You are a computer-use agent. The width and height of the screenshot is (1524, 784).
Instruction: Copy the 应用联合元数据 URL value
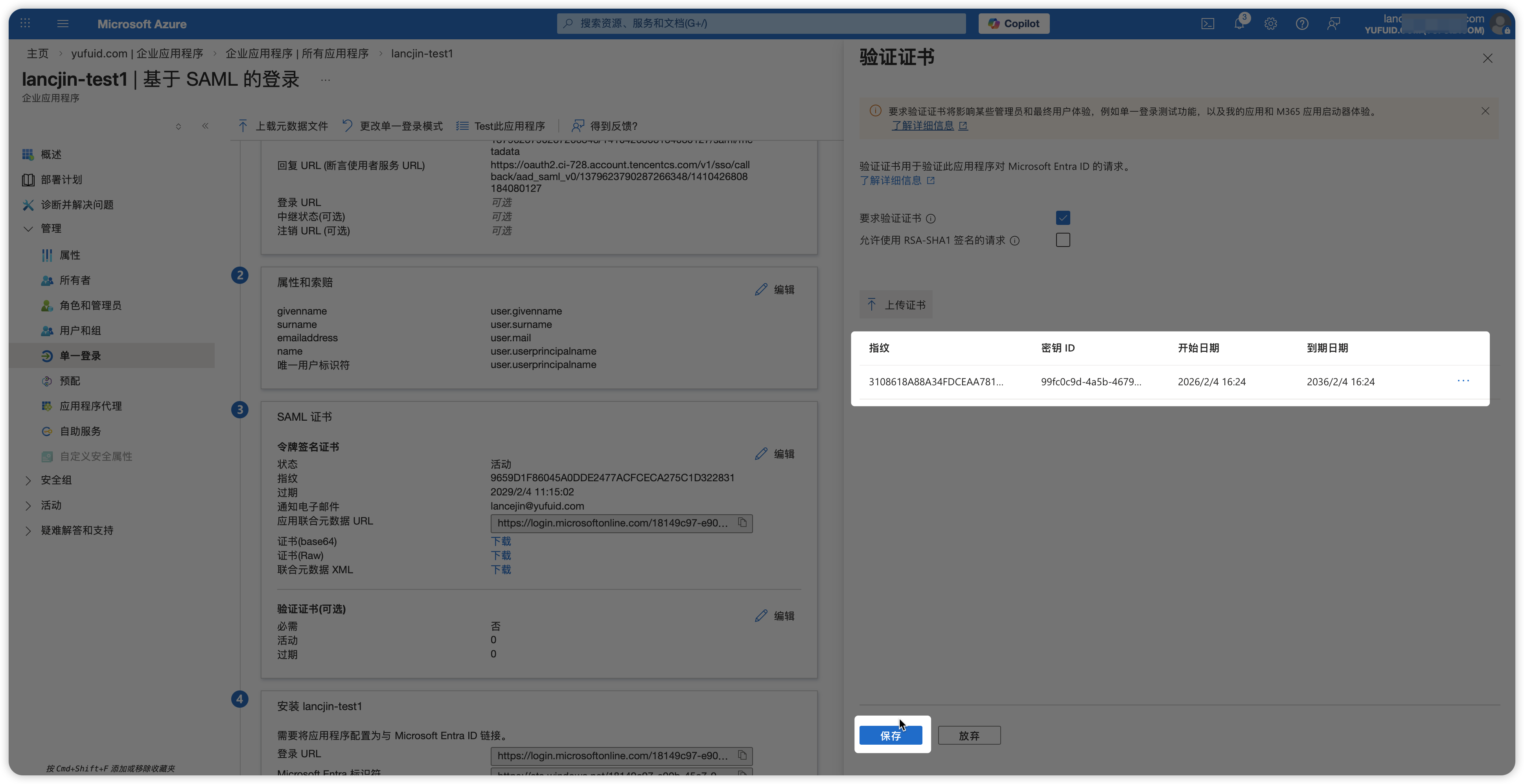coord(742,523)
